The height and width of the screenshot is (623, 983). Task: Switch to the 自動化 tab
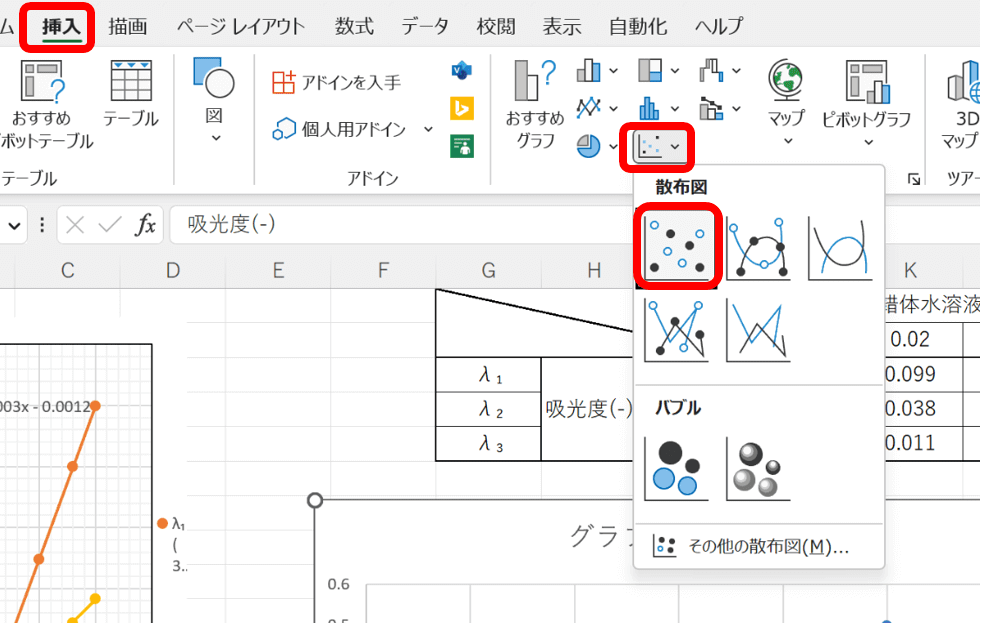coord(638,27)
